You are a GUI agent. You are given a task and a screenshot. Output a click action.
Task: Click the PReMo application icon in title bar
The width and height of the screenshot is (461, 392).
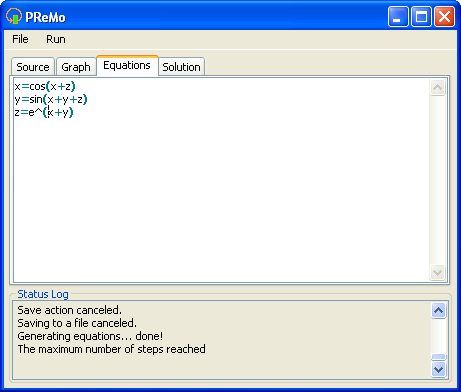tap(14, 16)
